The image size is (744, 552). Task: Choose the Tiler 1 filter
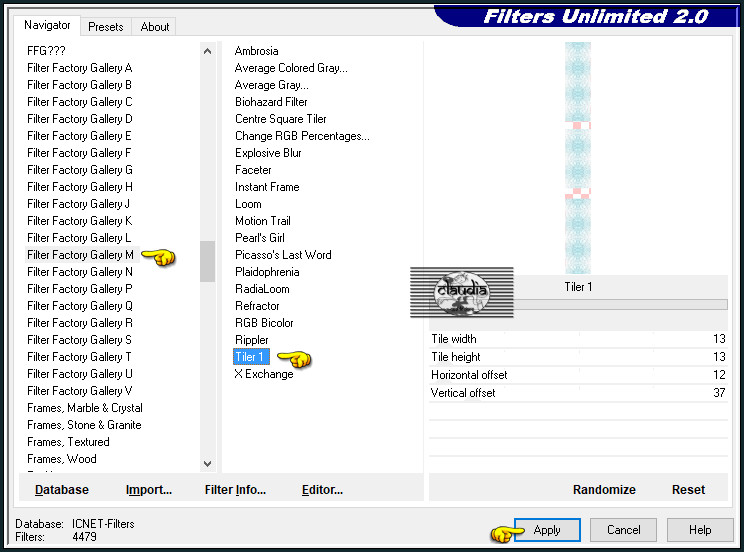pyautogui.click(x=251, y=357)
